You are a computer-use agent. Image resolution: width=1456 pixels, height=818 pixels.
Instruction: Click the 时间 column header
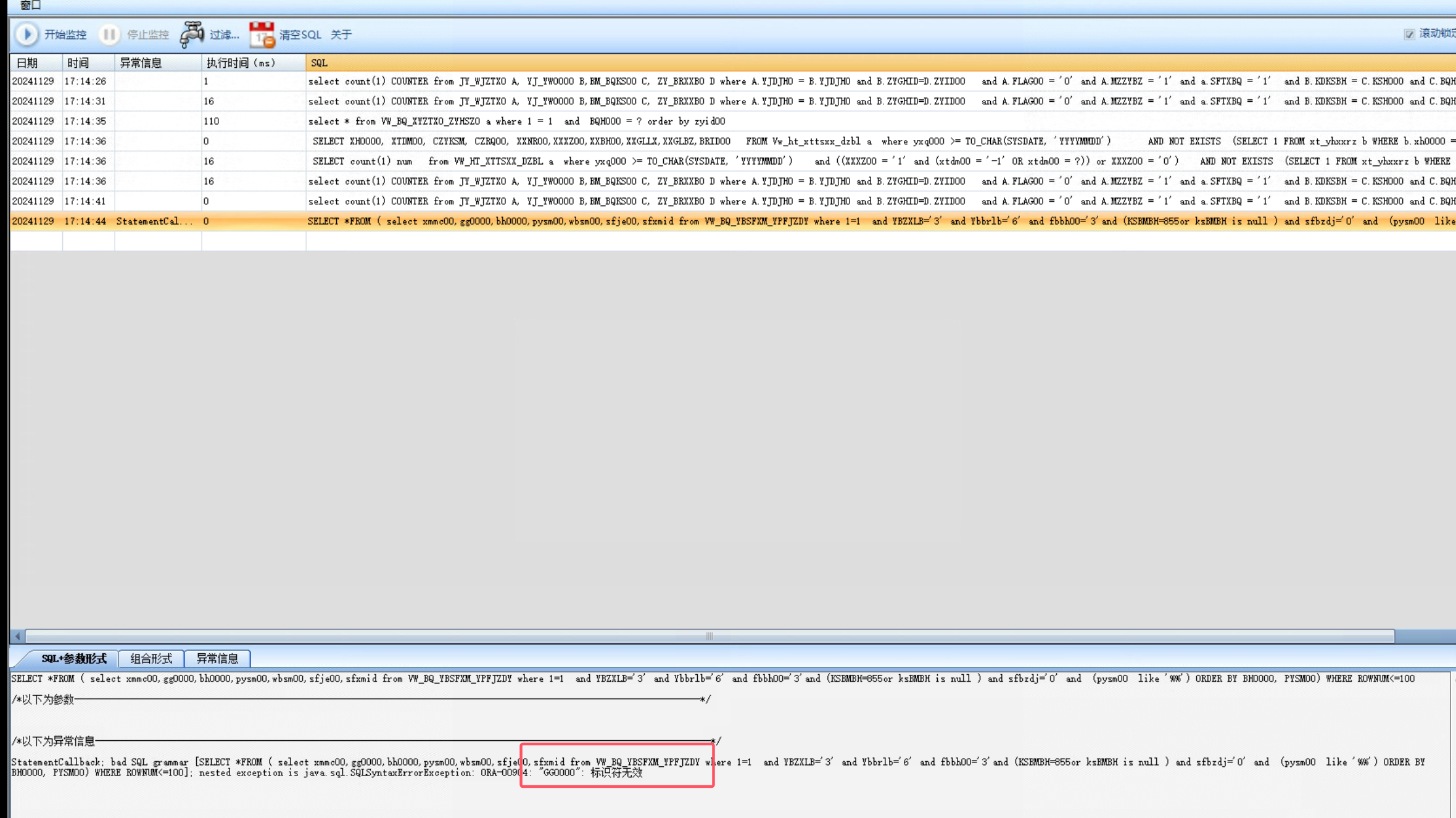[x=78, y=63]
